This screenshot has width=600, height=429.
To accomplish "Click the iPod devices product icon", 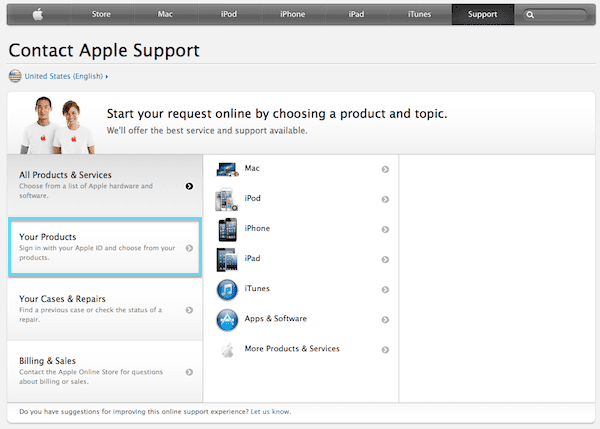I will (227, 199).
